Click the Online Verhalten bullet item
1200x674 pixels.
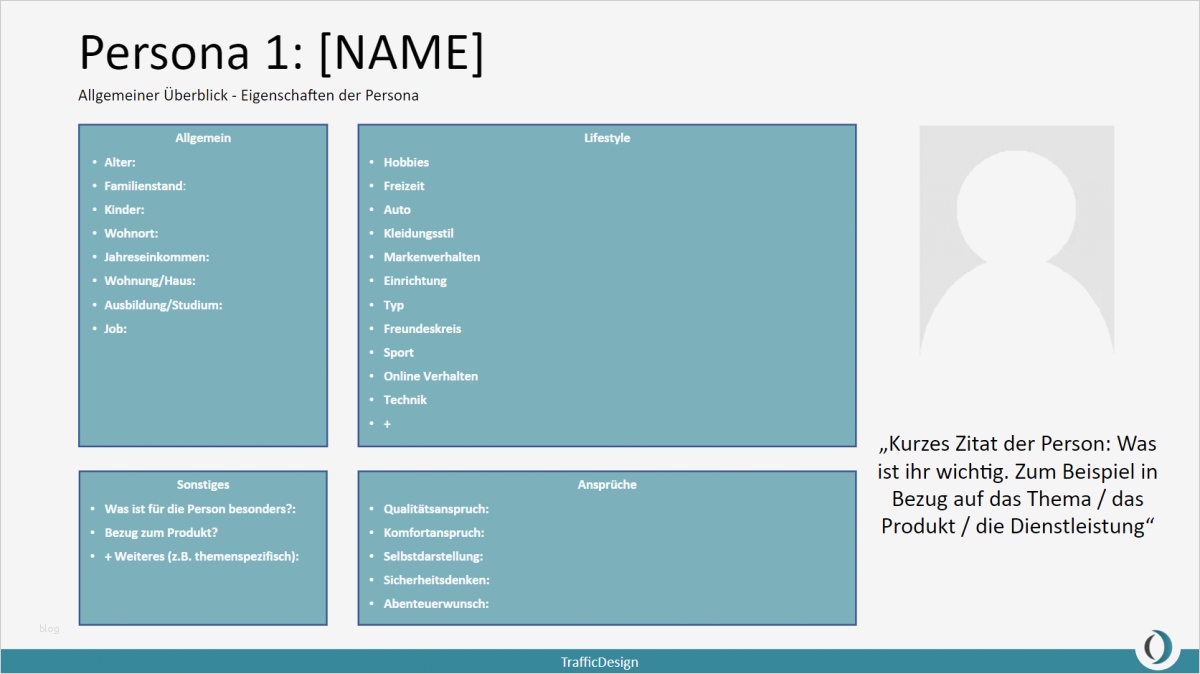pos(431,376)
